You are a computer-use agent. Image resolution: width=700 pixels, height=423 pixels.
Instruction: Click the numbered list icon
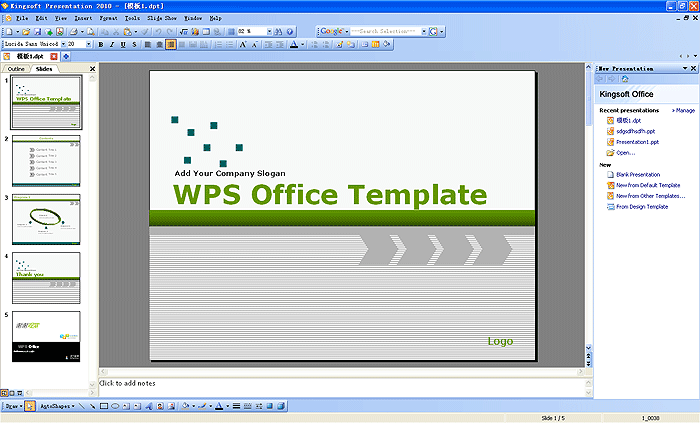pos(219,45)
